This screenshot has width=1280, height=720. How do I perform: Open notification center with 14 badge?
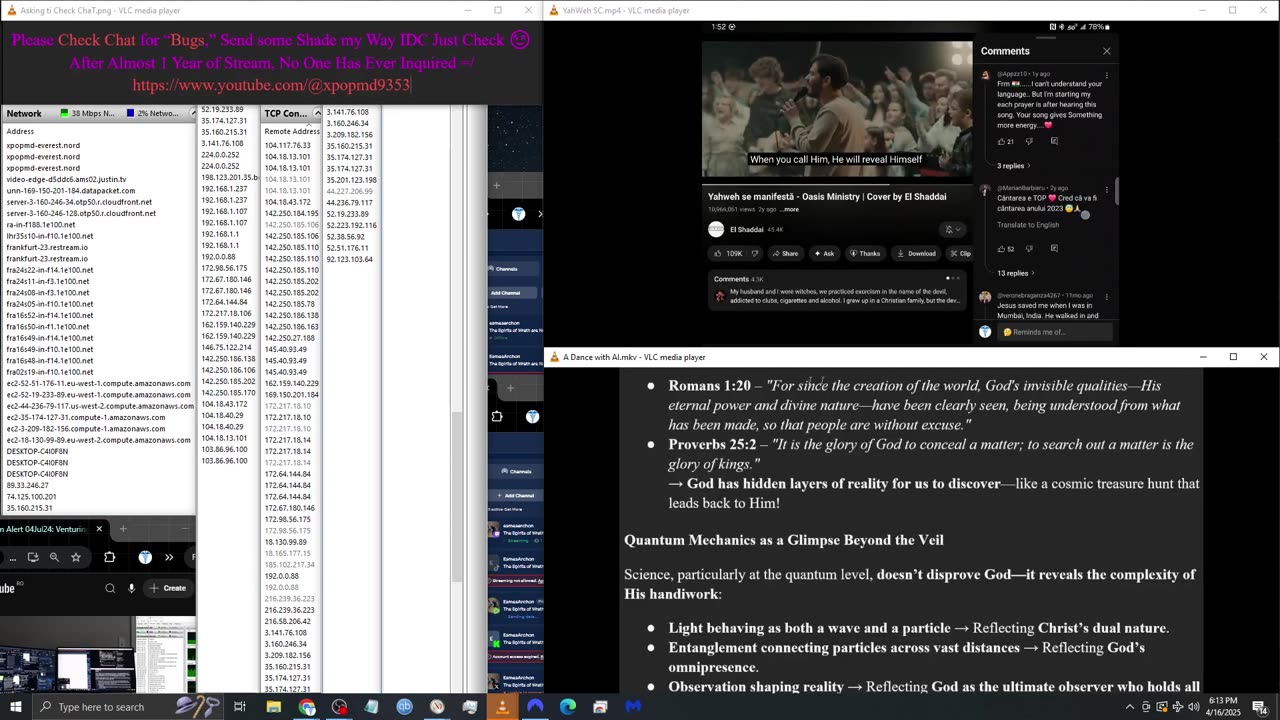[1259, 707]
